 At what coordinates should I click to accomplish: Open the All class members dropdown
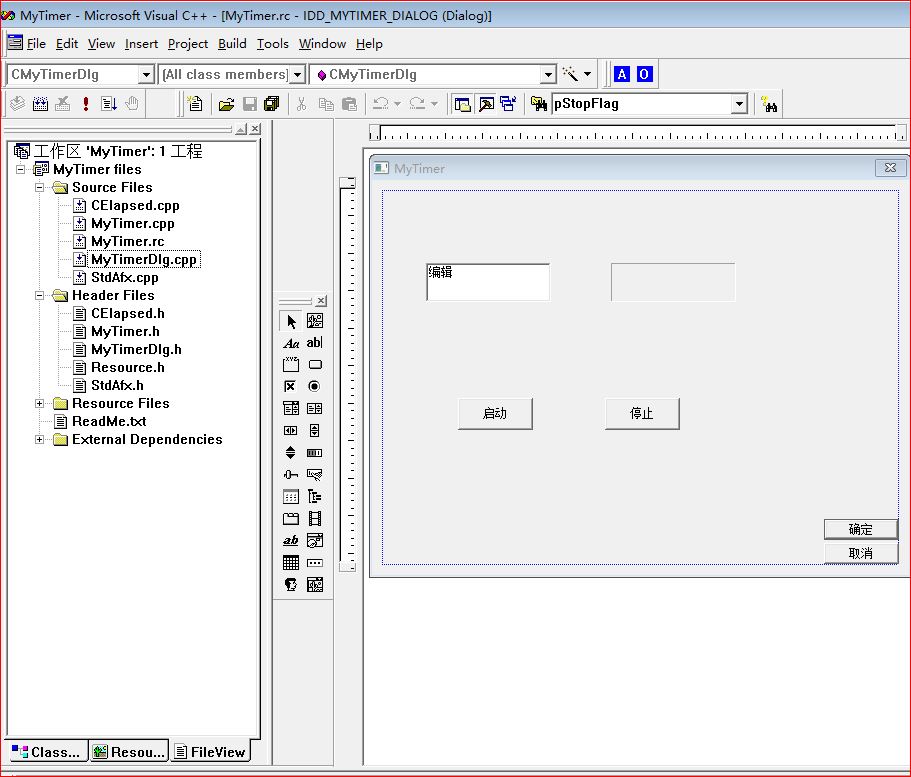pyautogui.click(x=297, y=74)
